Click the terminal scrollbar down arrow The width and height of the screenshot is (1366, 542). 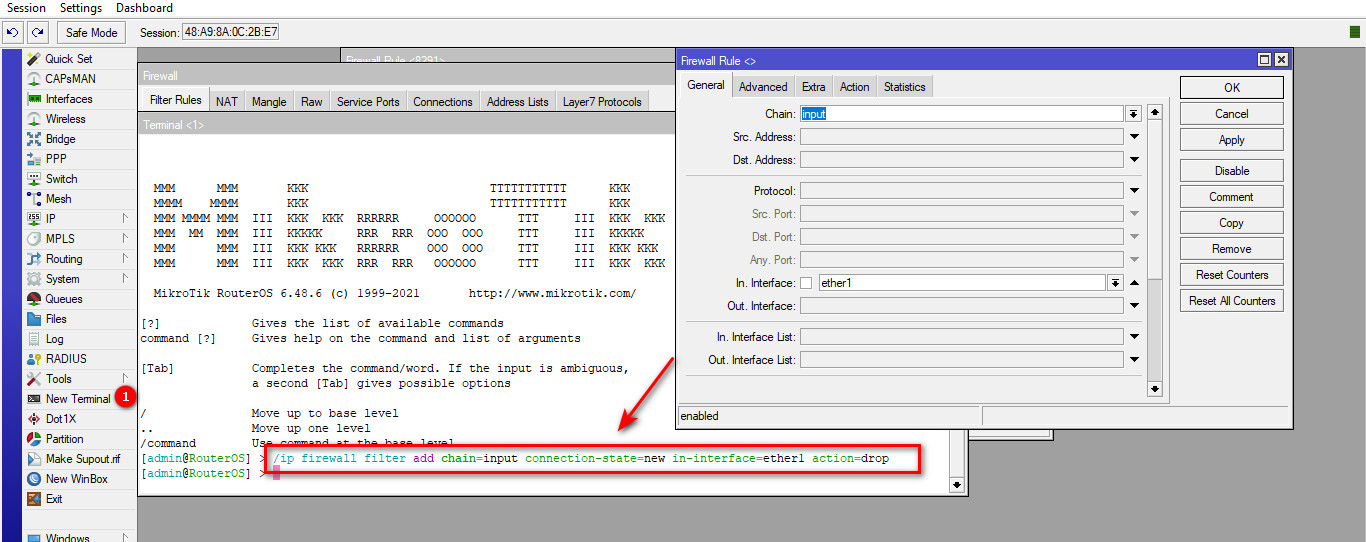point(957,485)
